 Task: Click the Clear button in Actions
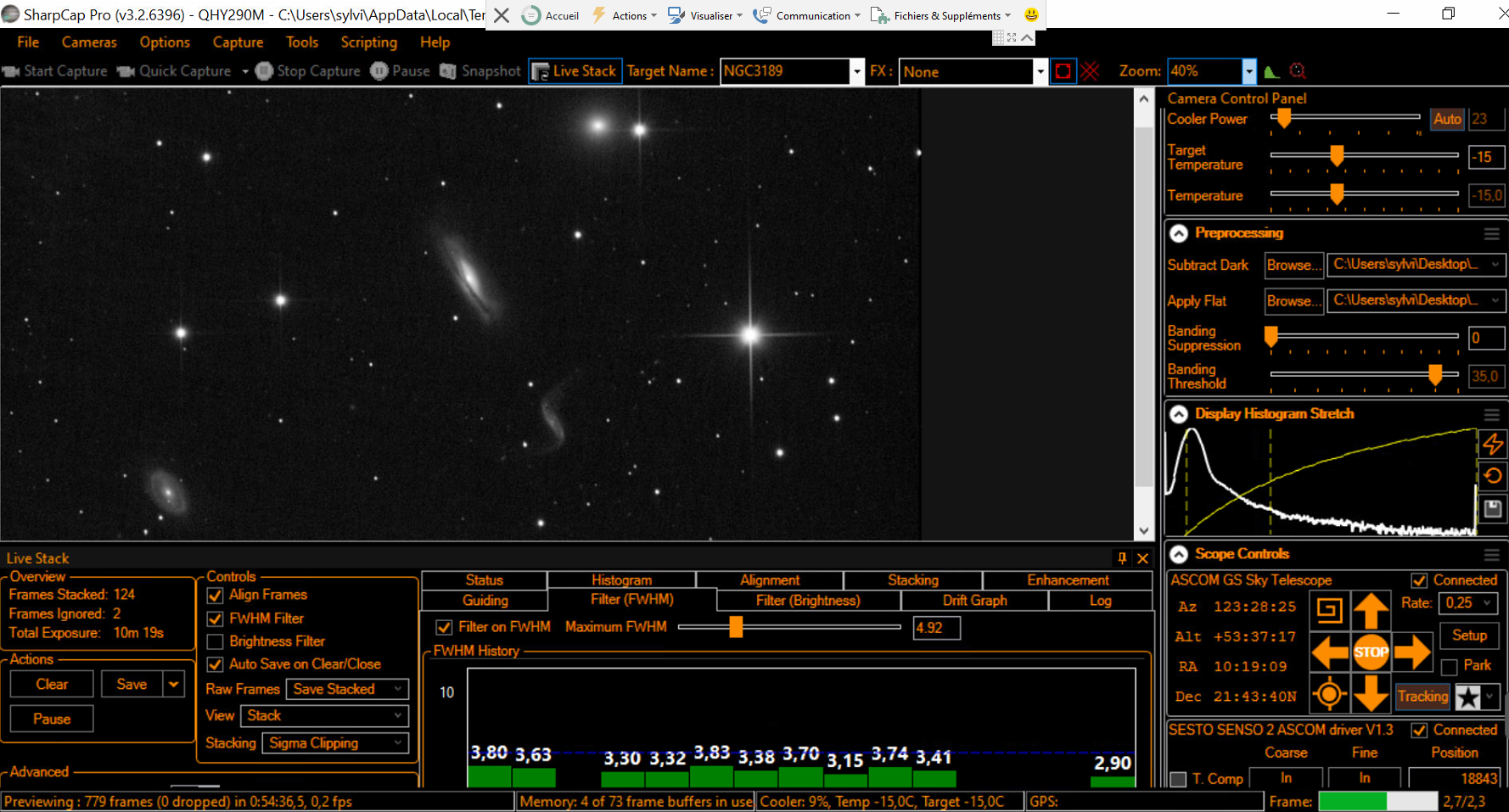tap(52, 684)
